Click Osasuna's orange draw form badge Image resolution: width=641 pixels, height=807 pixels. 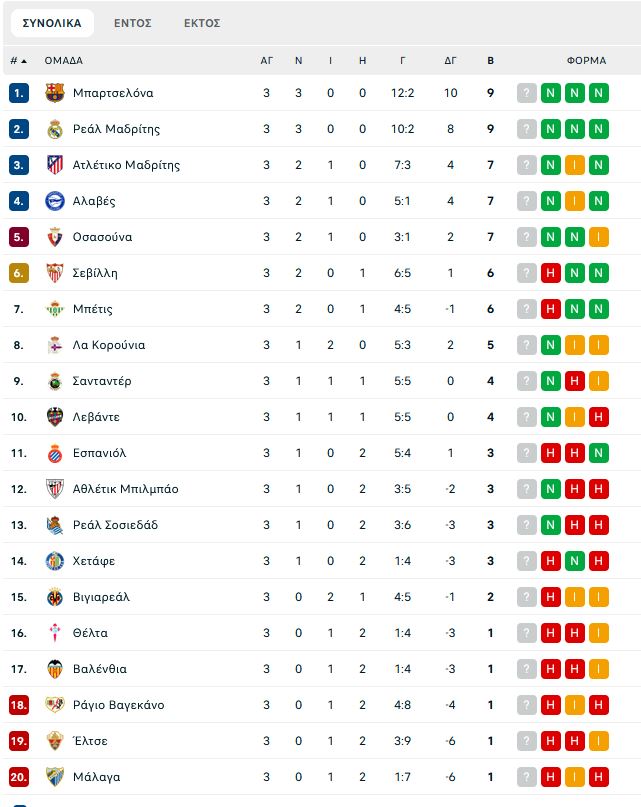(x=598, y=237)
